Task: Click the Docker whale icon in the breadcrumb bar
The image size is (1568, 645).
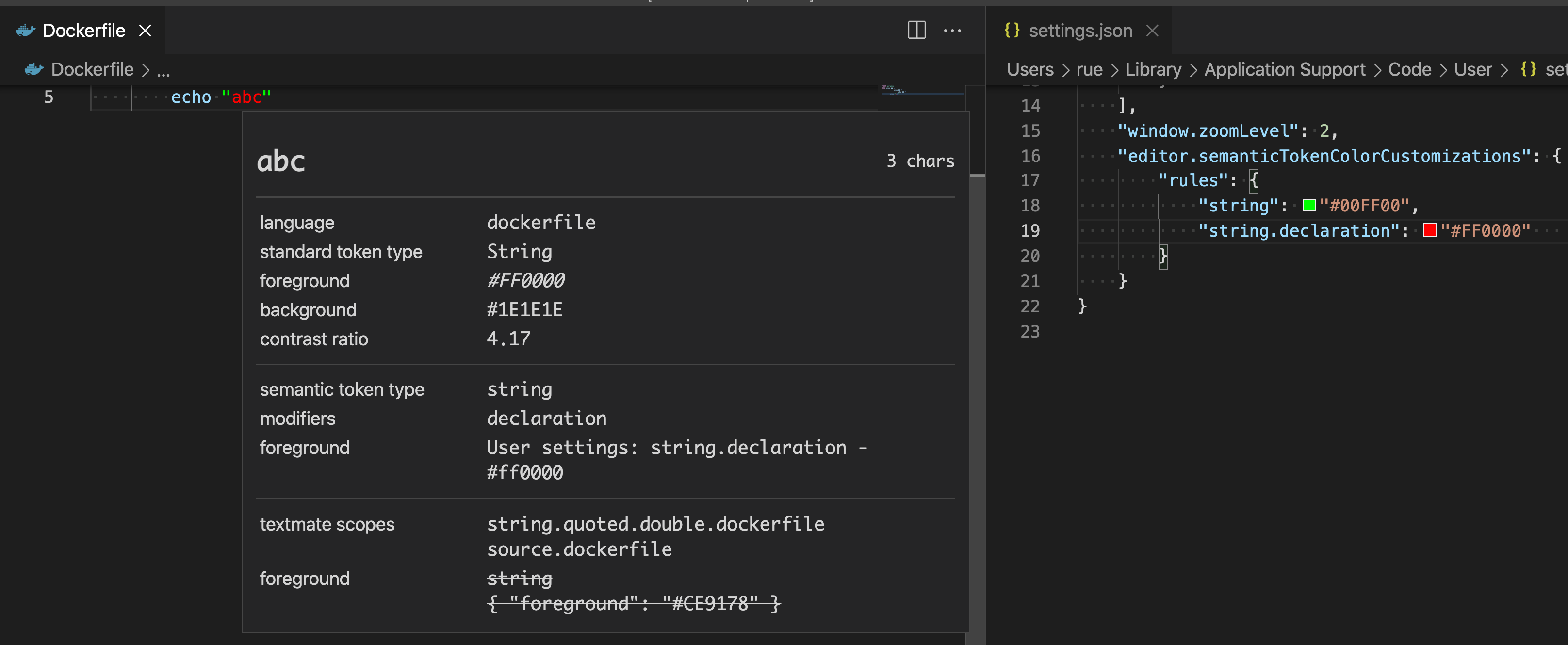Action: 34,69
